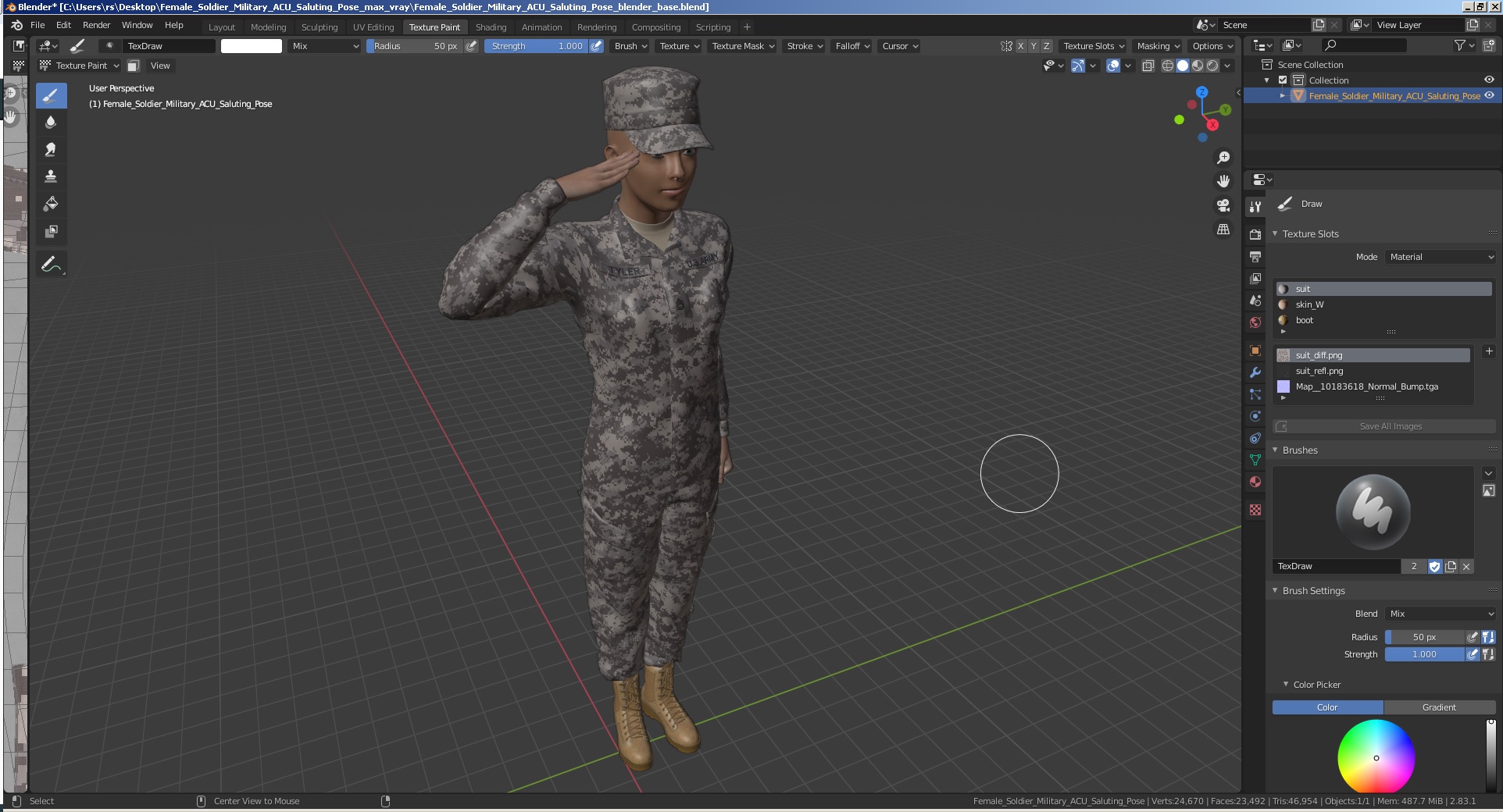Open the File menu
The height and width of the screenshot is (812, 1503).
[37, 25]
